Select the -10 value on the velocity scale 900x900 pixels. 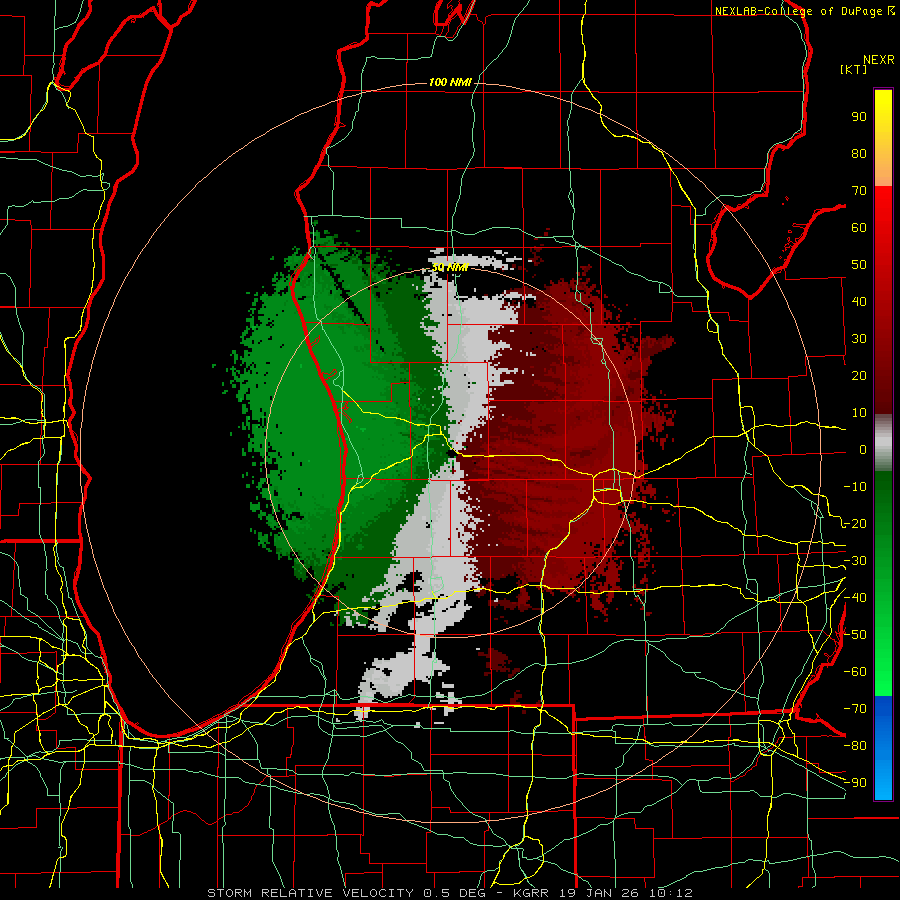point(855,487)
